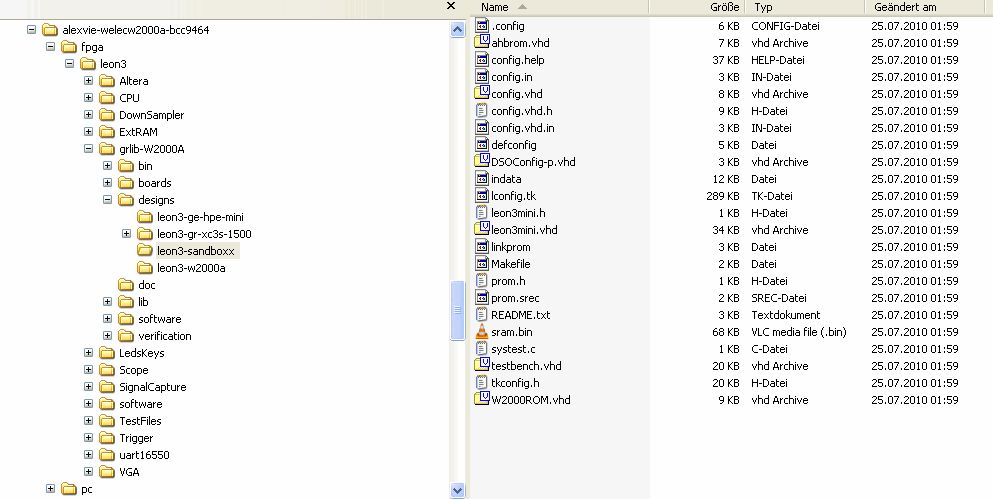
Task: Select the leon3-sandboxx folder icon
Action: 145,251
